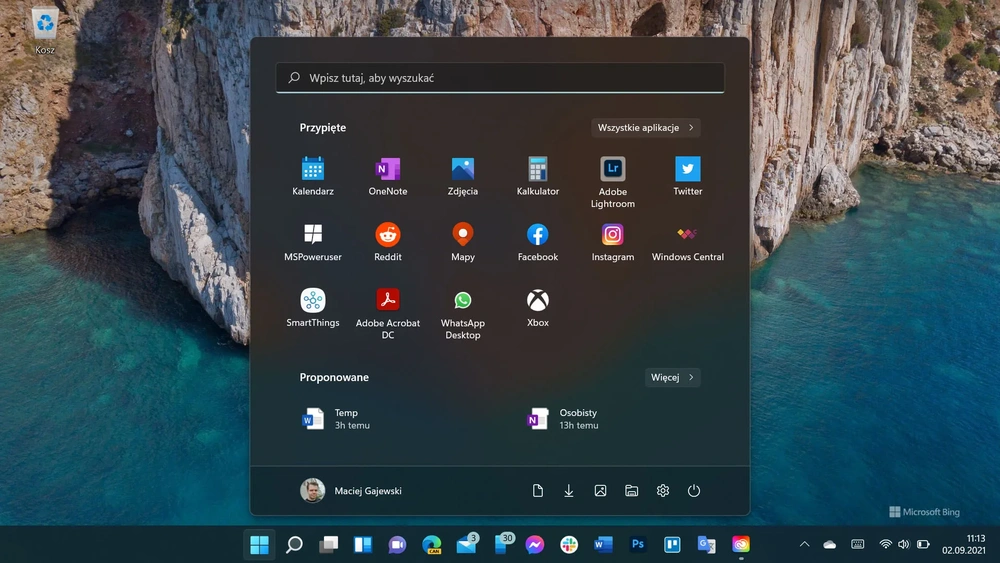Open Kalkulator app
The height and width of the screenshot is (563, 1000).
coord(538,176)
